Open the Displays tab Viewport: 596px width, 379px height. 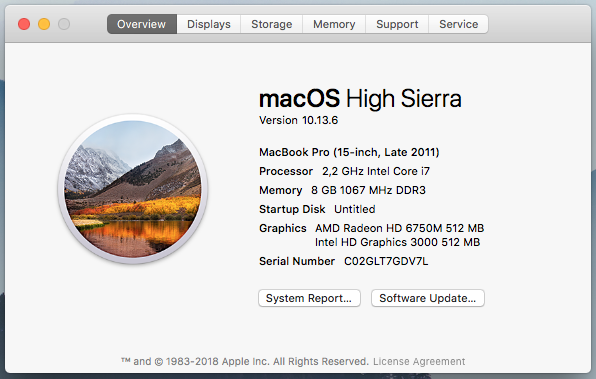coord(209,24)
